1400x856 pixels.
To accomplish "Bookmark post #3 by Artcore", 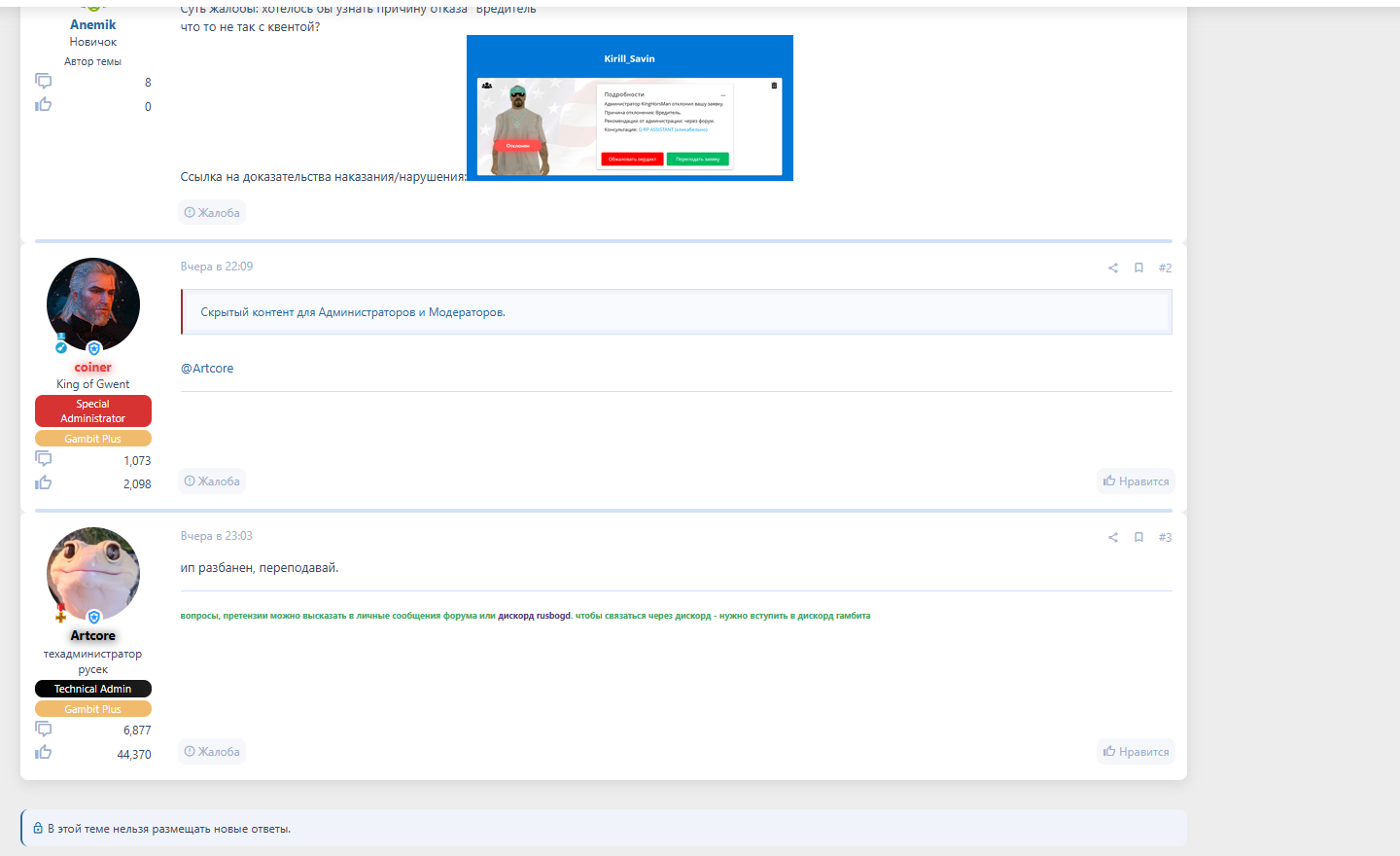I will tap(1138, 537).
